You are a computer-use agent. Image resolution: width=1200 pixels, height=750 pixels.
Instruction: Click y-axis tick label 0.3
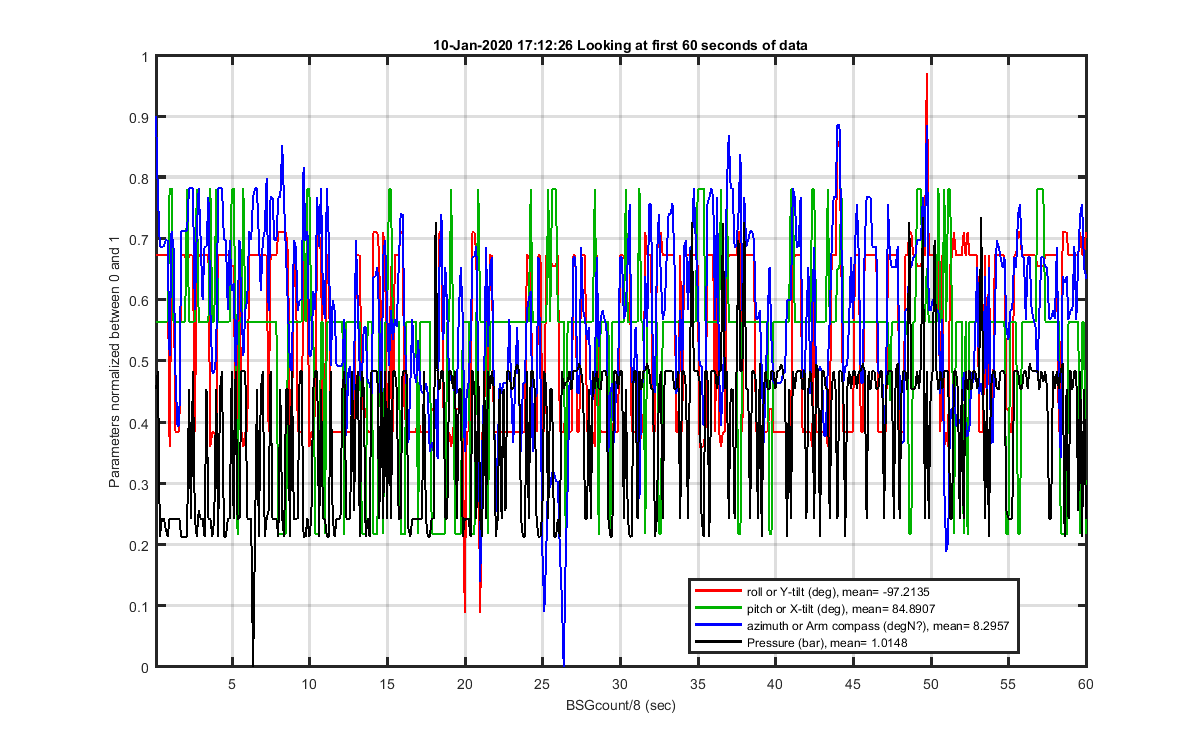139,484
